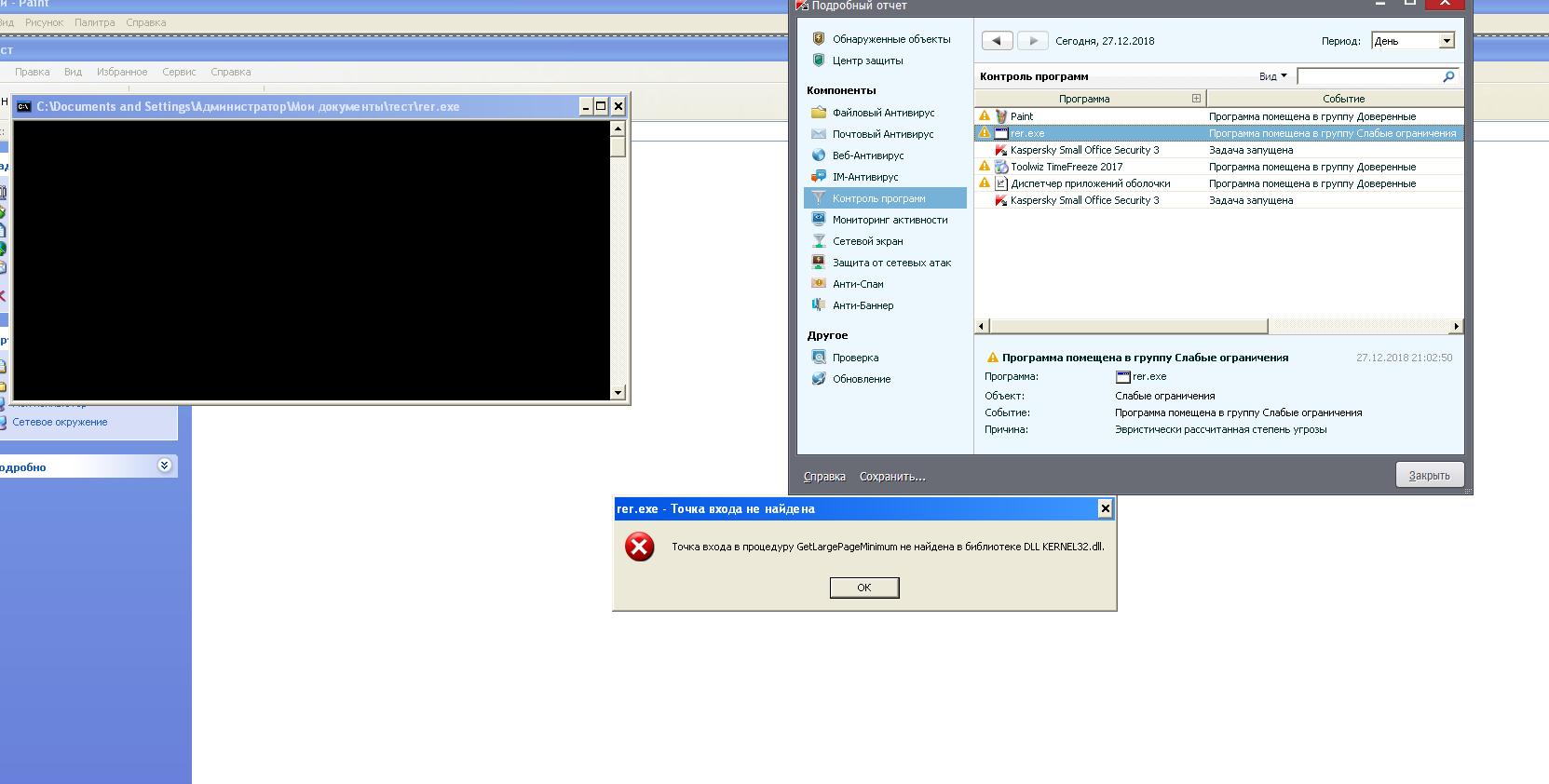The width and height of the screenshot is (1549, 784).
Task: Select the rer.exe row in the report list
Action: pyautogui.click(x=1218, y=133)
